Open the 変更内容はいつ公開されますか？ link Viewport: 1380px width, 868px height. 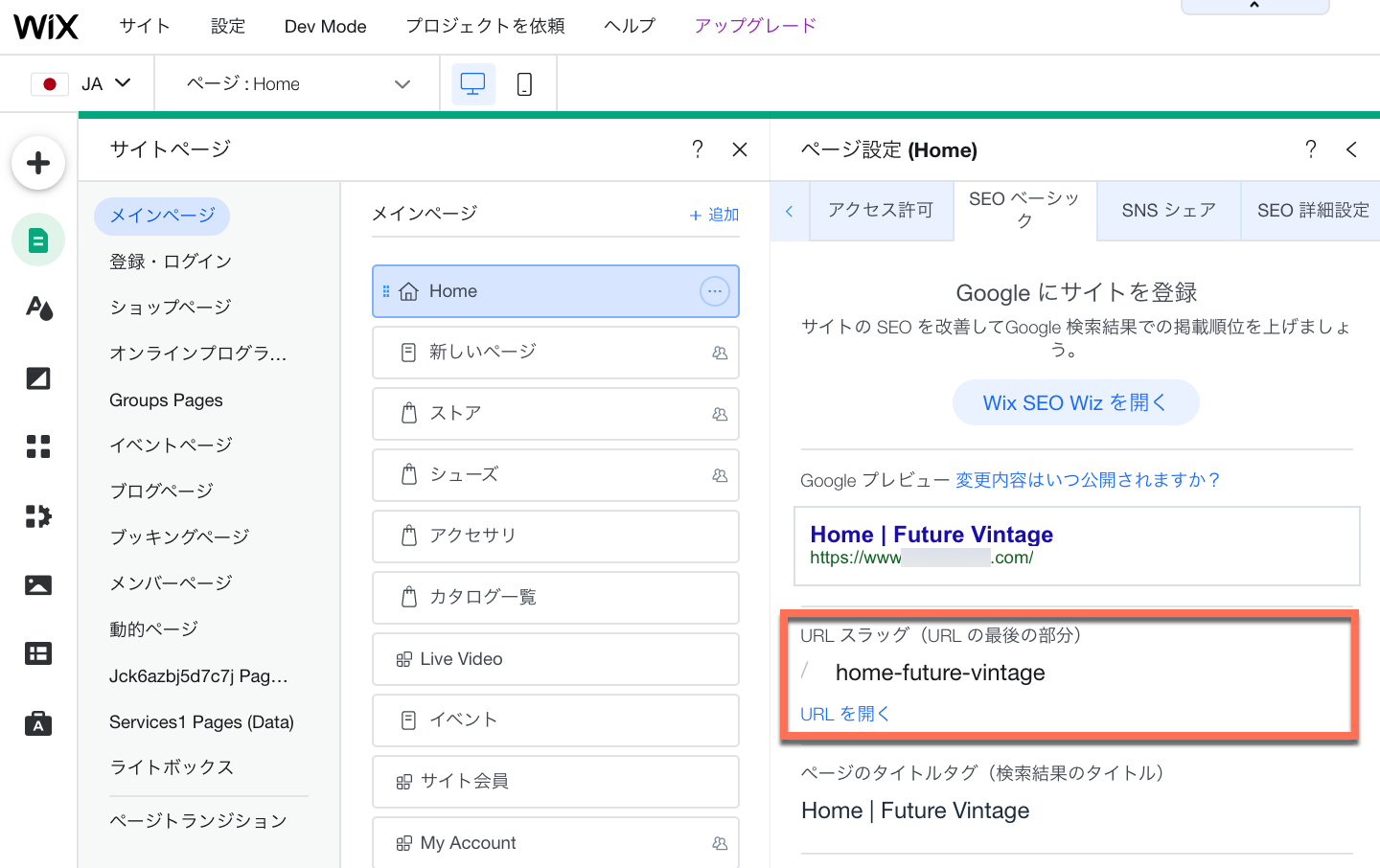1089,480
